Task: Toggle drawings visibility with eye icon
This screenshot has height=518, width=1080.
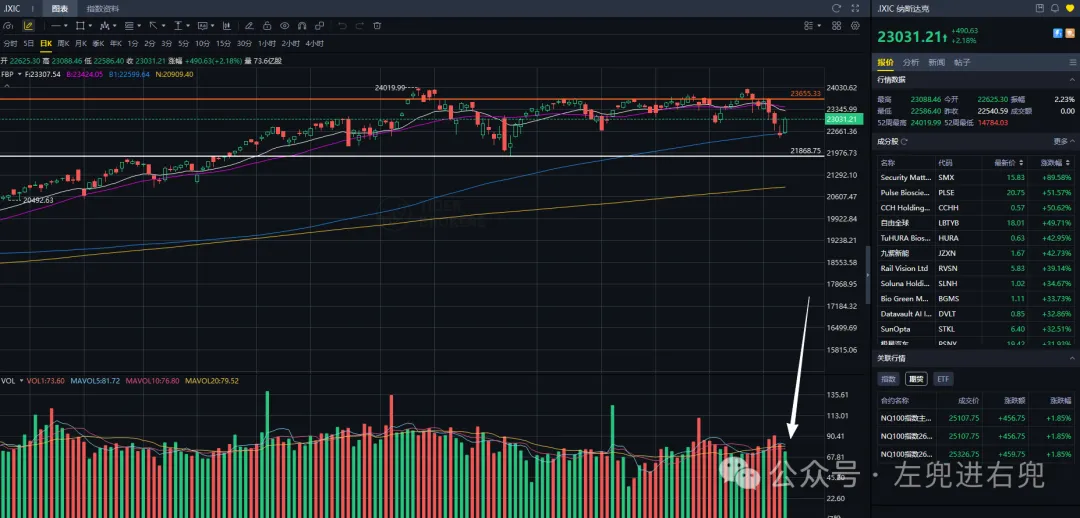Action: [x=284, y=25]
